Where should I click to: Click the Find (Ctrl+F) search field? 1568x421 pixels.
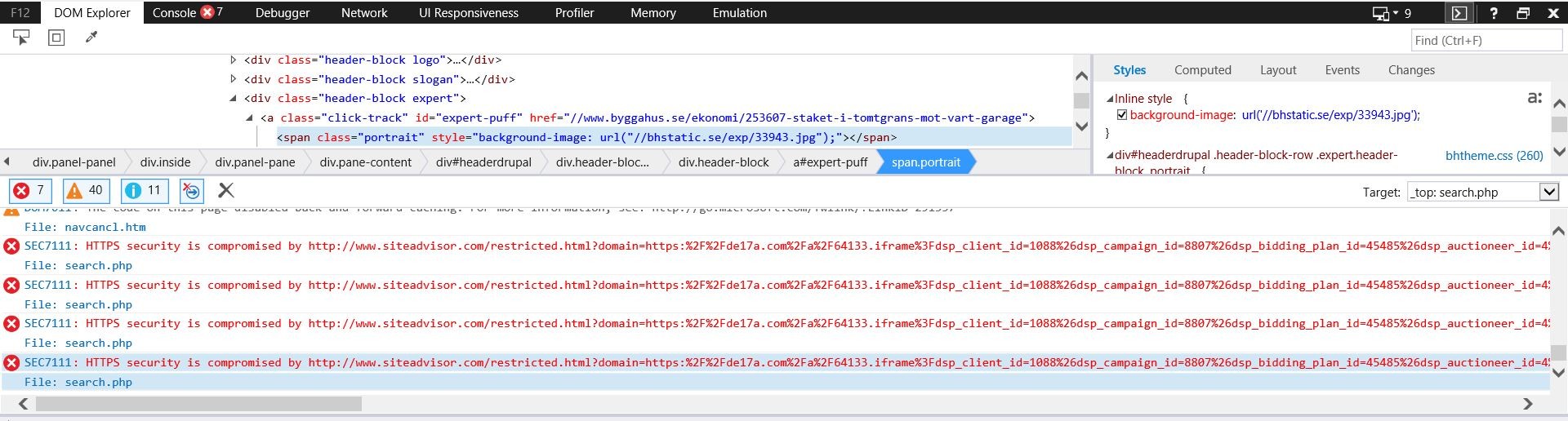pyautogui.click(x=1486, y=40)
